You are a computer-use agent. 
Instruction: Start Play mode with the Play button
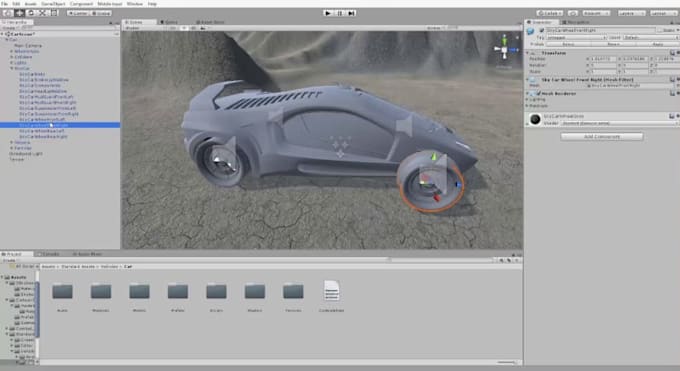coord(328,13)
